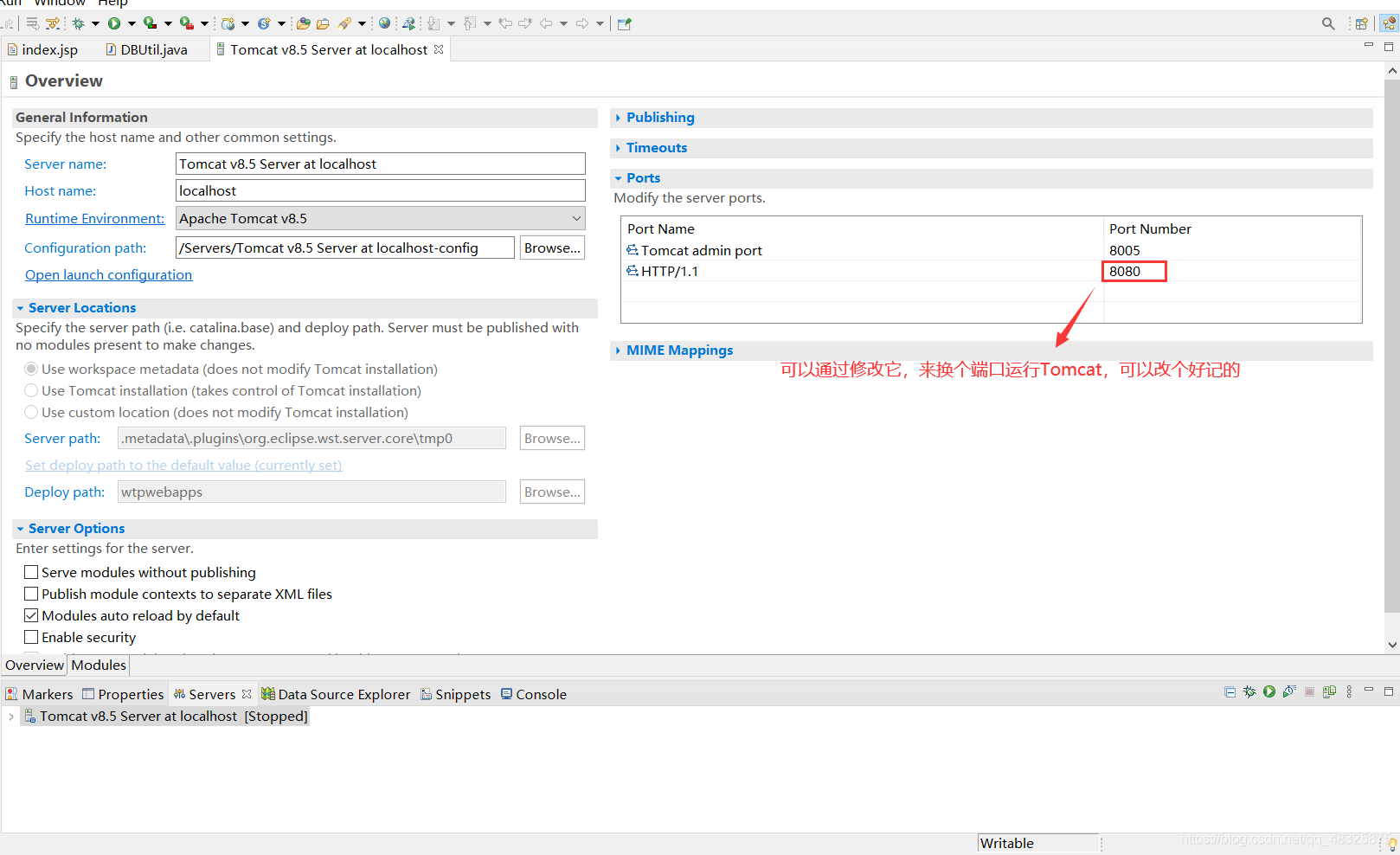Viewport: 1400px width, 855px height.
Task: Expand the MIME Mappings section
Action: point(618,350)
